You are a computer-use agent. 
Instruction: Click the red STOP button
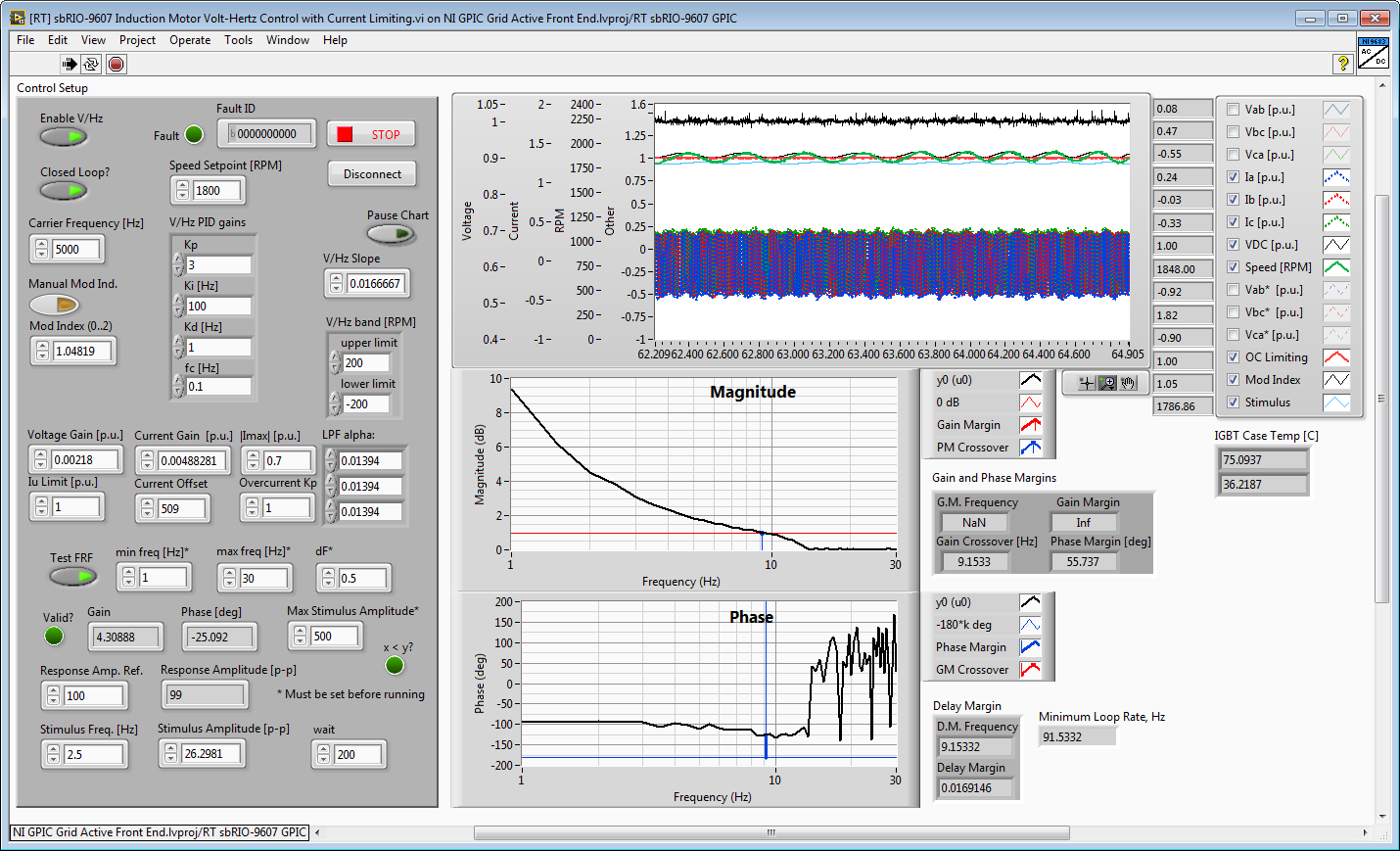[370, 134]
